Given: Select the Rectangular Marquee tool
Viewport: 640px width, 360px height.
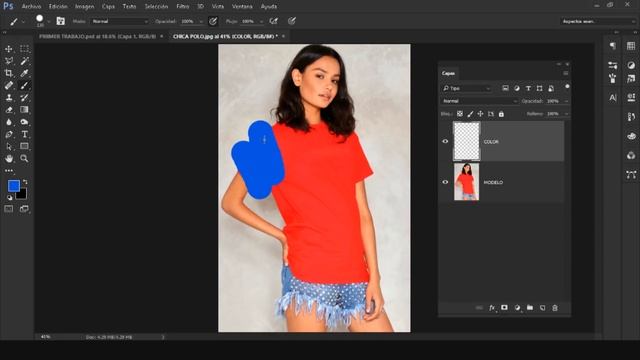Looking at the screenshot, I should (x=24, y=49).
